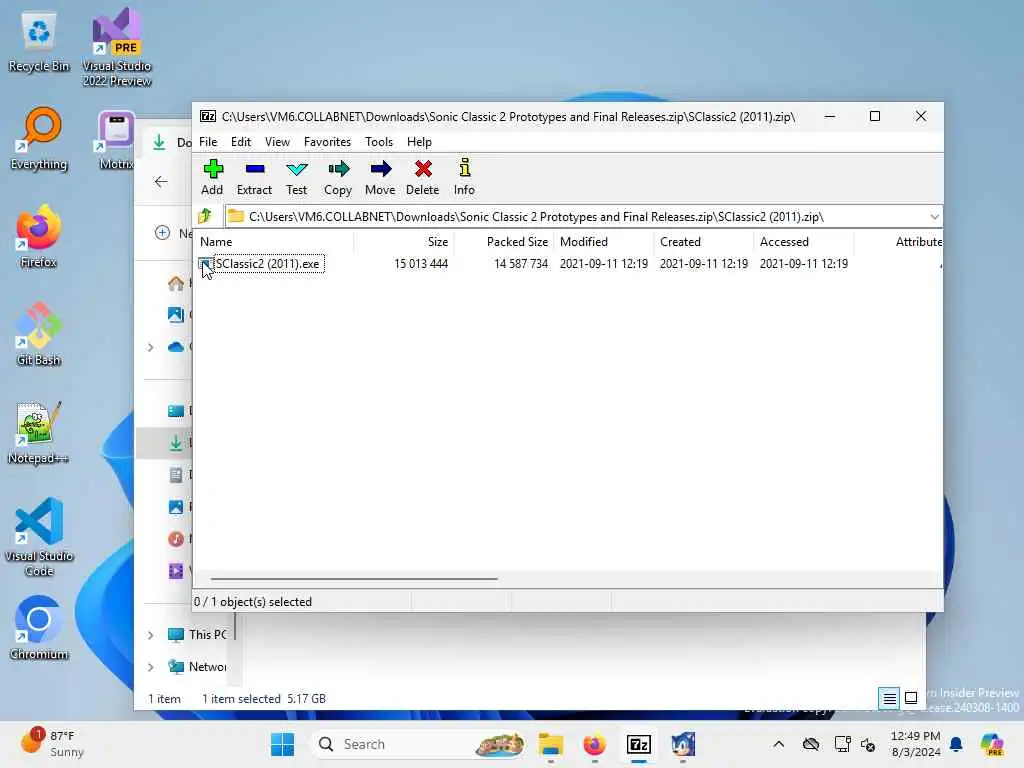
Task: Sort files by Packed Size column
Action: click(504, 242)
